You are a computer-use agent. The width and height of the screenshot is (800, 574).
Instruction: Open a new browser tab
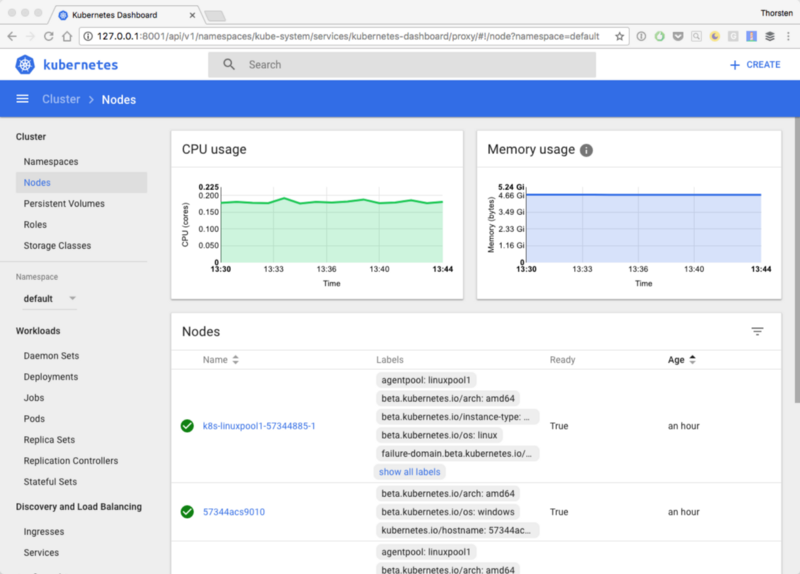[x=215, y=16]
